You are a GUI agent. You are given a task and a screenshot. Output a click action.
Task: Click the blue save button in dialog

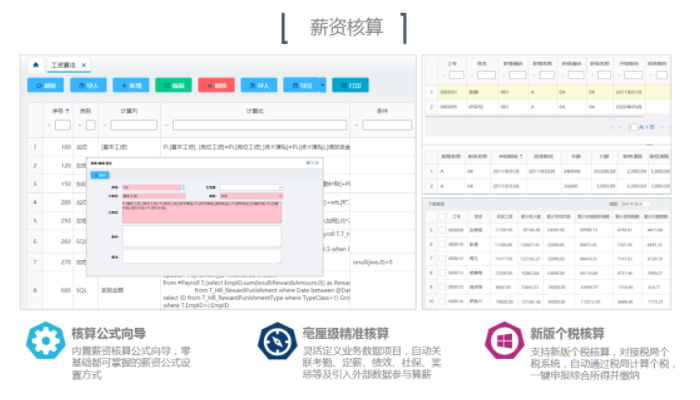pyautogui.click(x=101, y=174)
